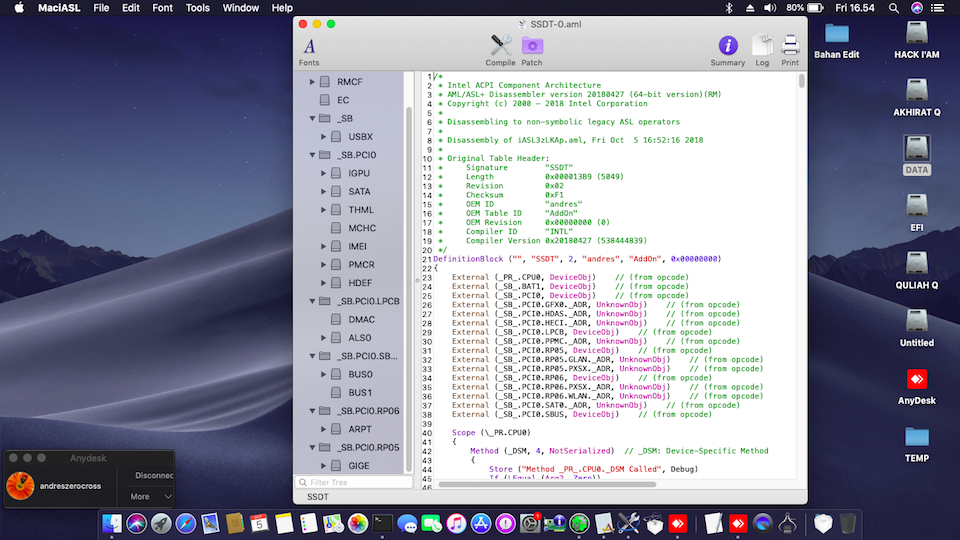Viewport: 960px width, 540px height.
Task: Click the Disconnect button in Anydesk
Action: pyautogui.click(x=153, y=476)
